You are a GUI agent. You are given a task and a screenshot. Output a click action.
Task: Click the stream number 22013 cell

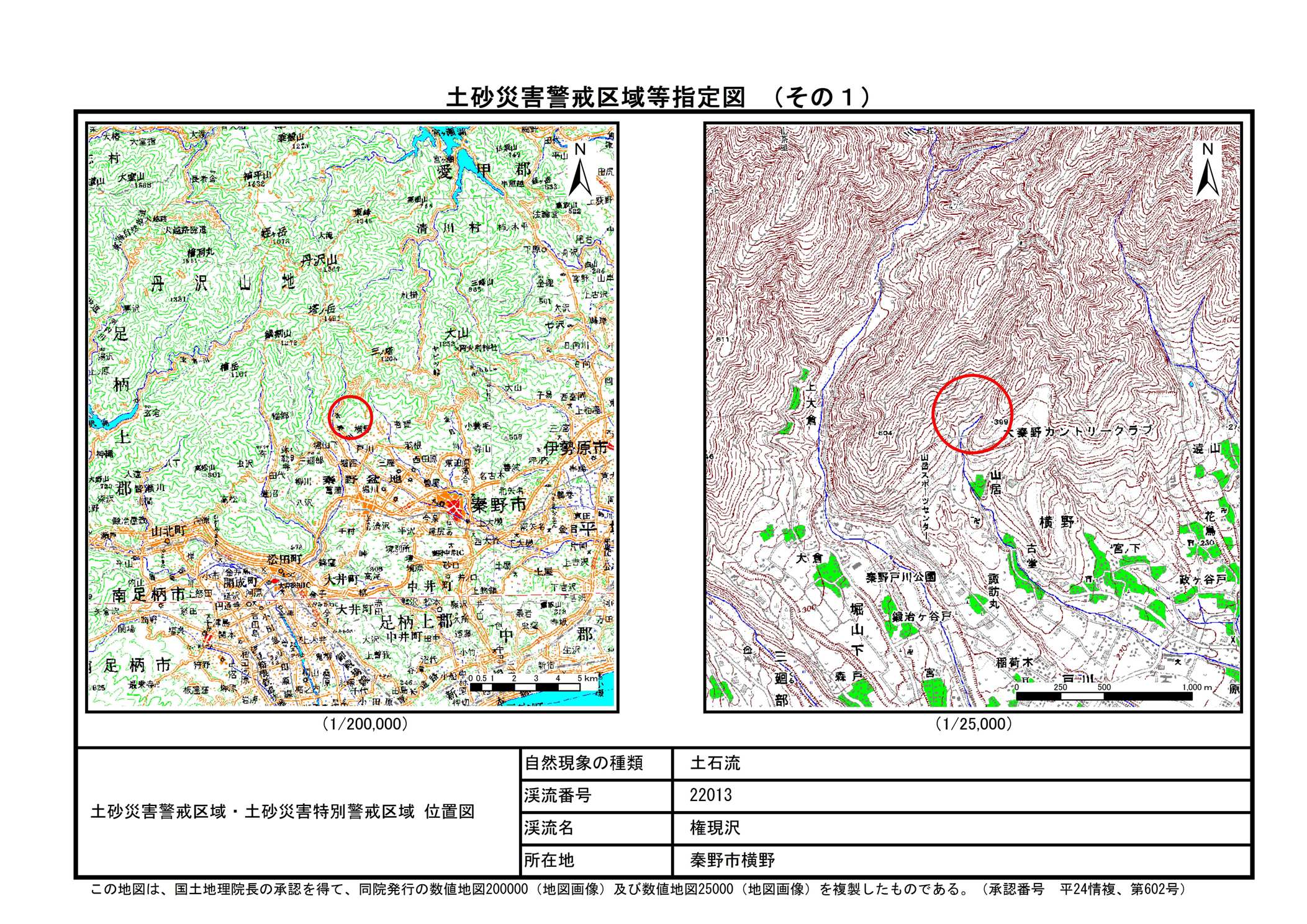(710, 795)
